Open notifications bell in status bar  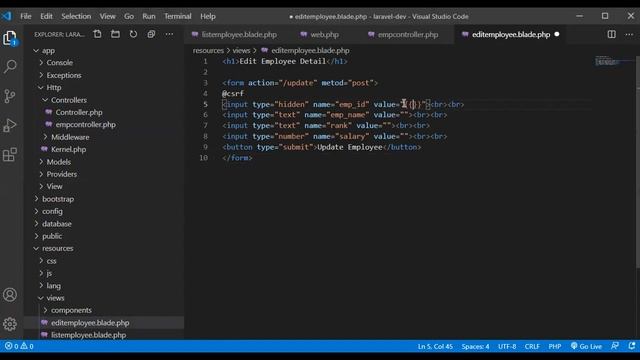click(x=632, y=346)
